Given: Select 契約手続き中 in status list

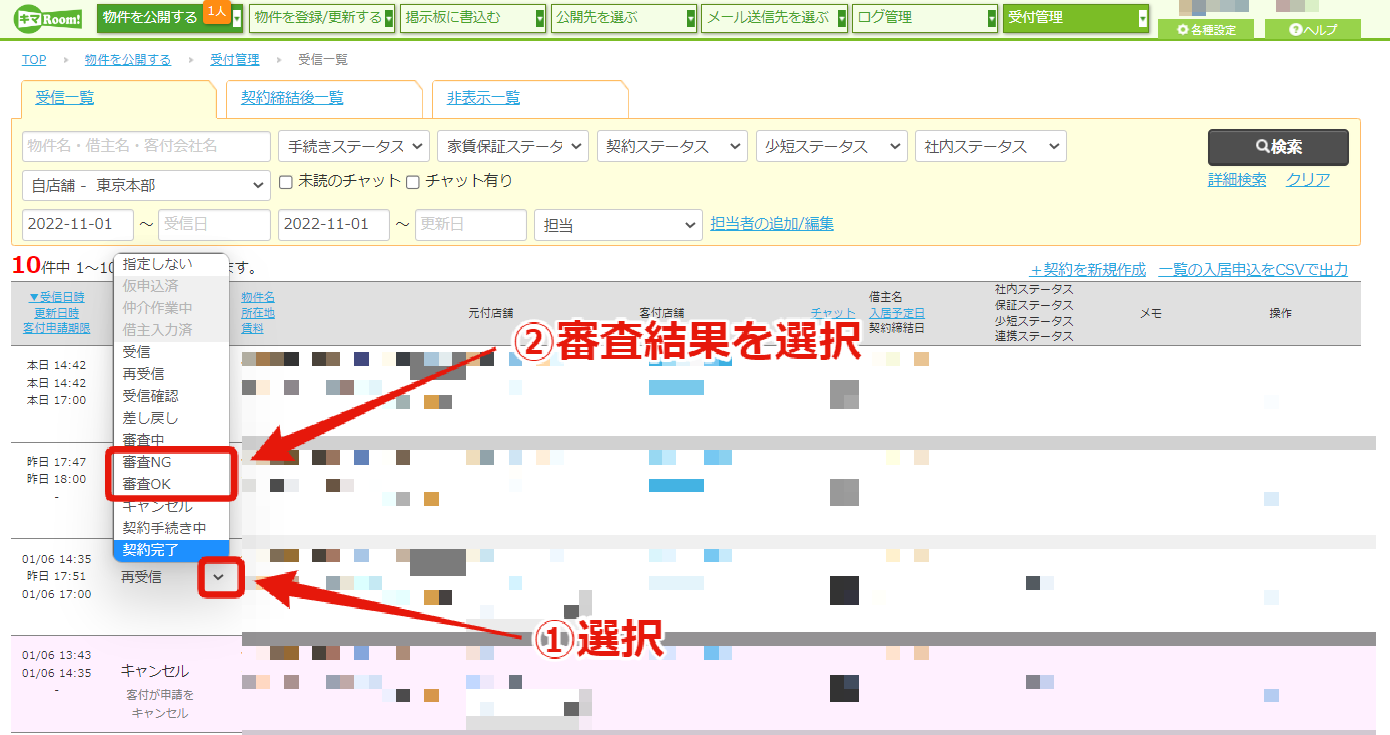Looking at the screenshot, I should [171, 528].
